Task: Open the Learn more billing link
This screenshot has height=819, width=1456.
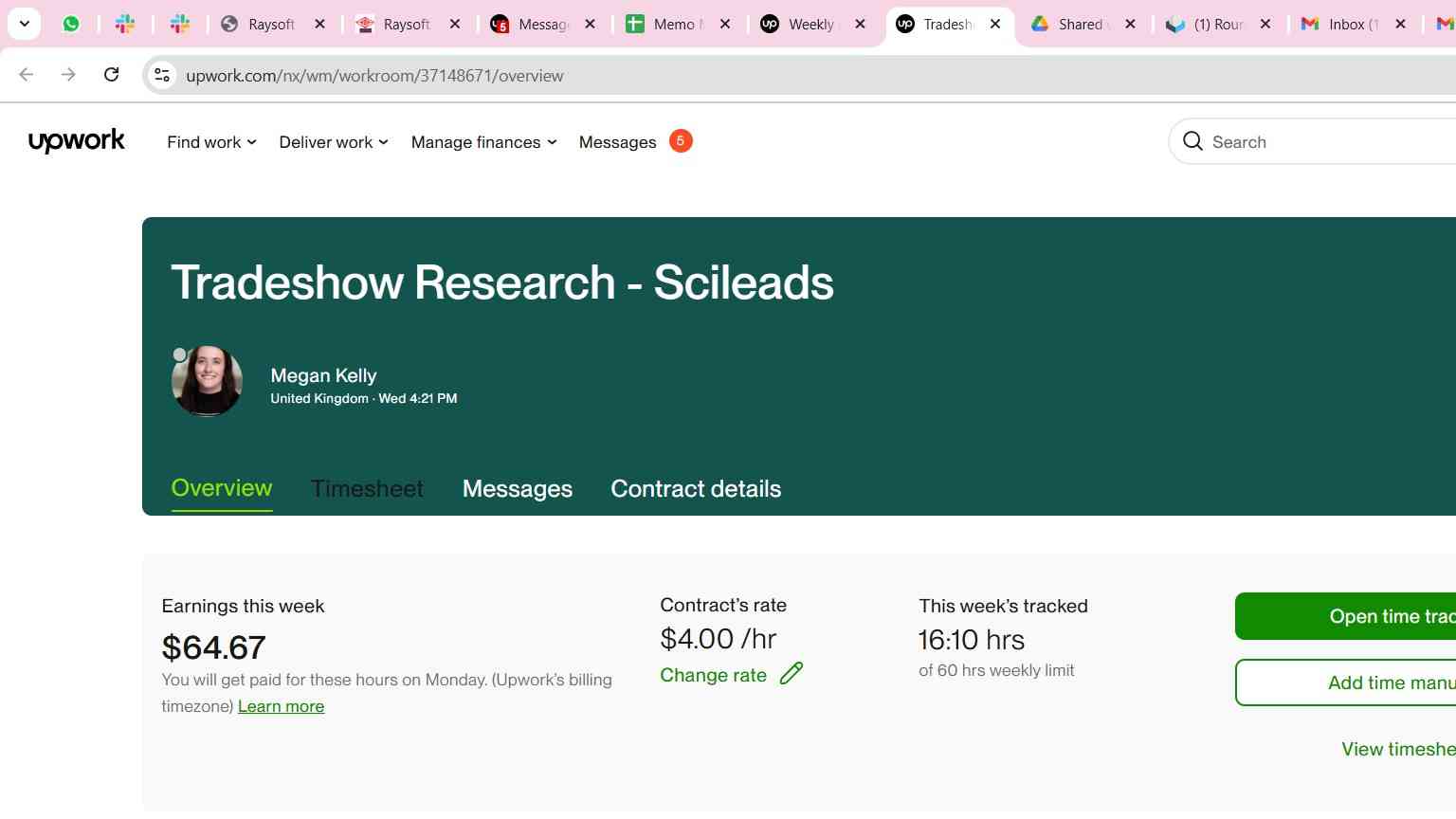Action: tap(281, 706)
